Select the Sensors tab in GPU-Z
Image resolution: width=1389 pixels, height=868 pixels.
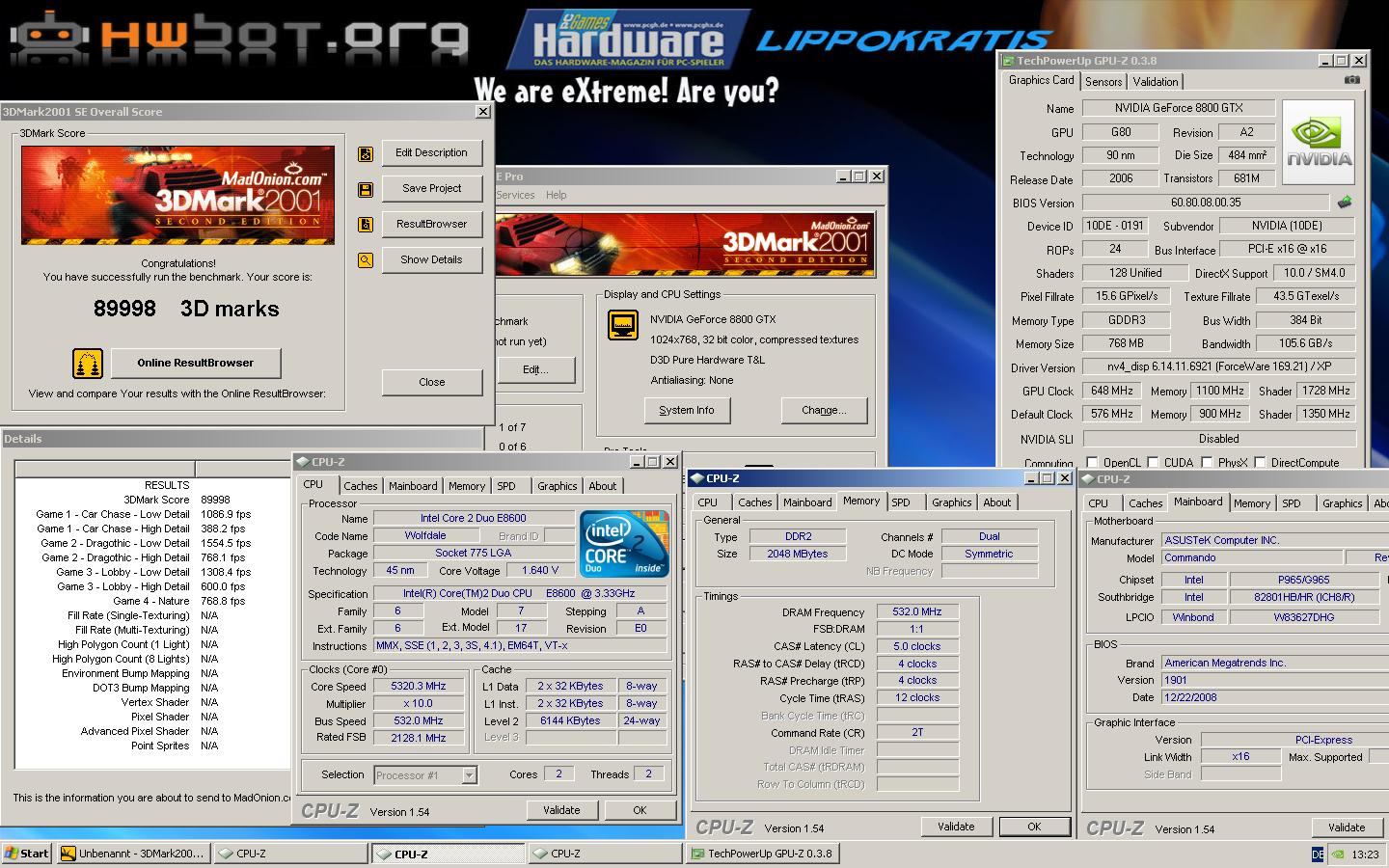(x=1103, y=82)
